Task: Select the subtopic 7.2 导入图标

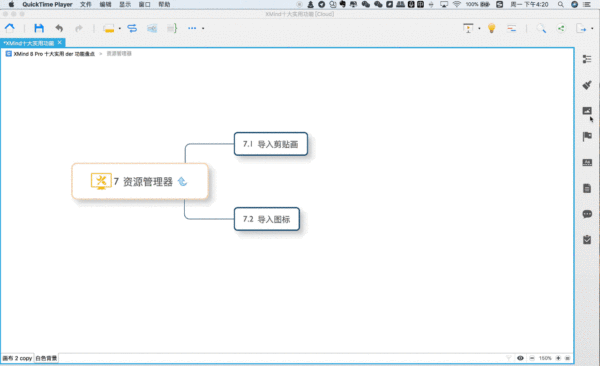Action: point(267,219)
